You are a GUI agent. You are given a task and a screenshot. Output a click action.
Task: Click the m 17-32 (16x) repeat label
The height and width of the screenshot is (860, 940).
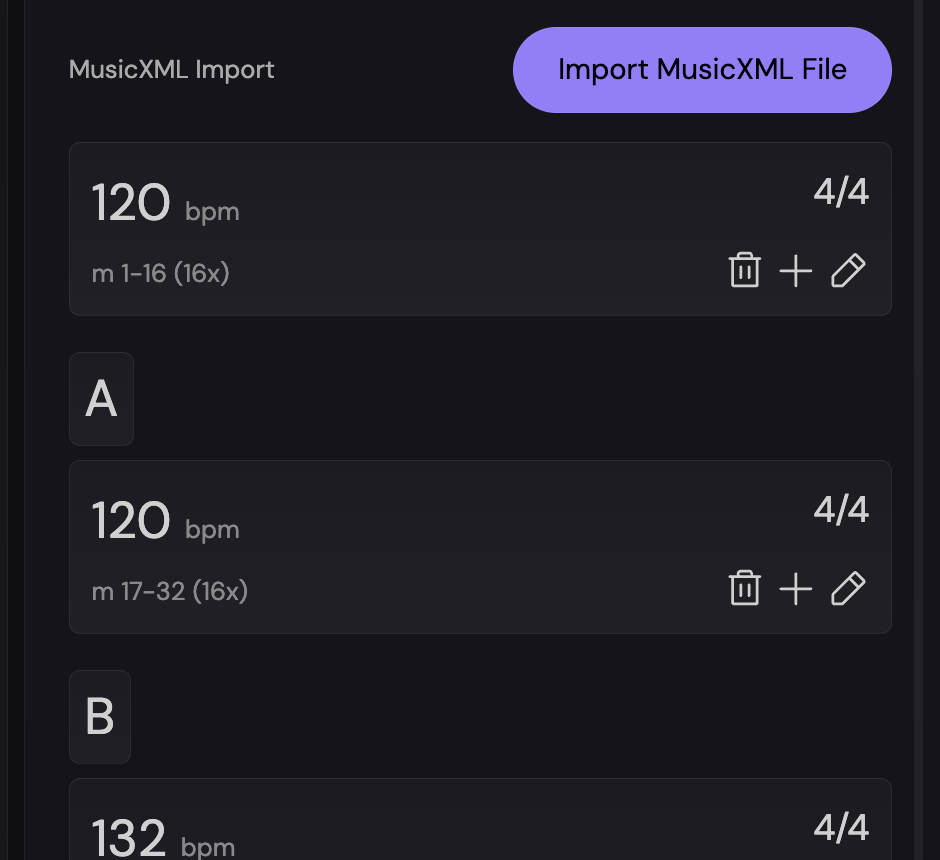(170, 591)
